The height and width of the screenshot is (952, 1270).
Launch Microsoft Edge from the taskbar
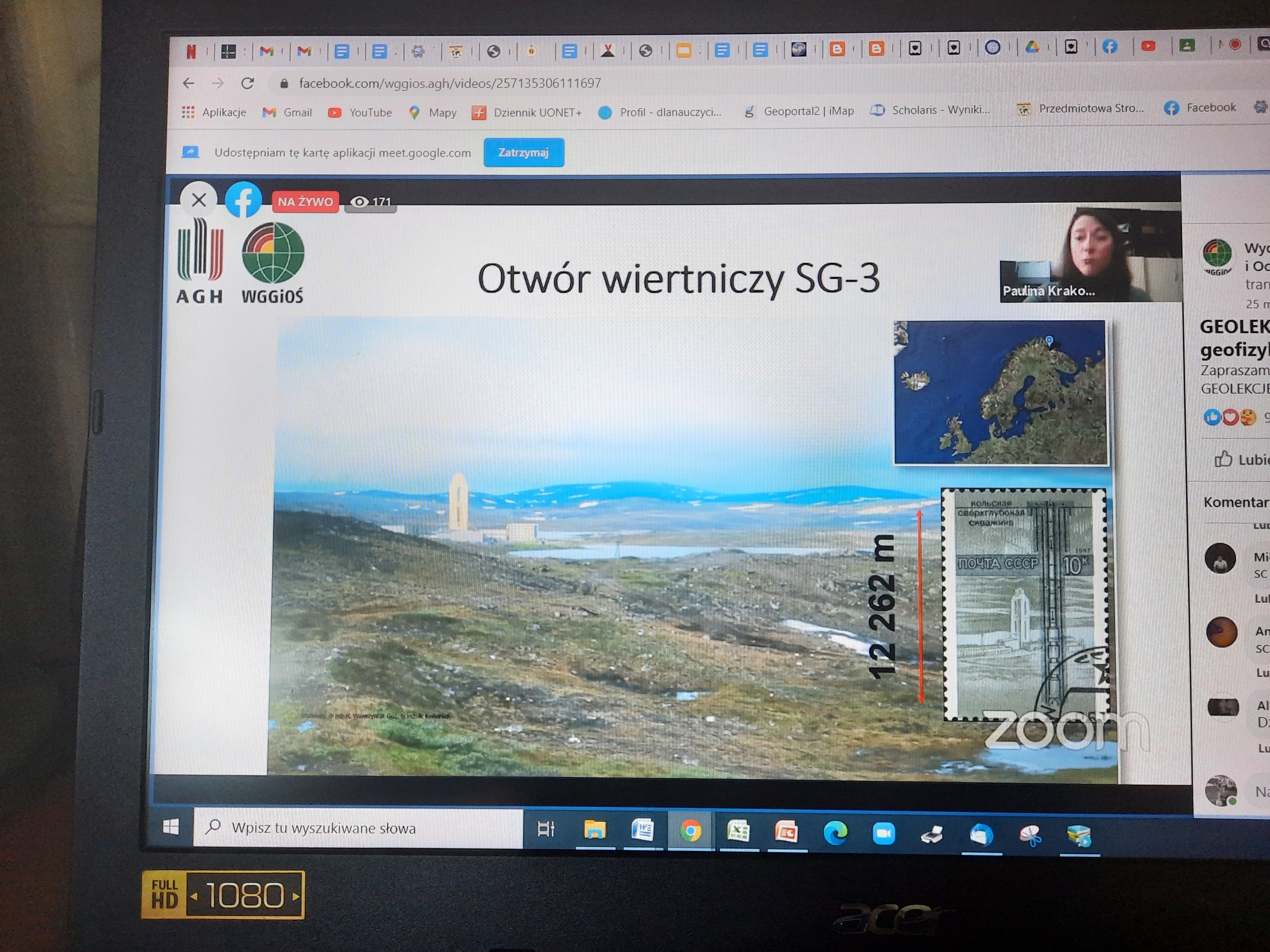pyautogui.click(x=835, y=833)
